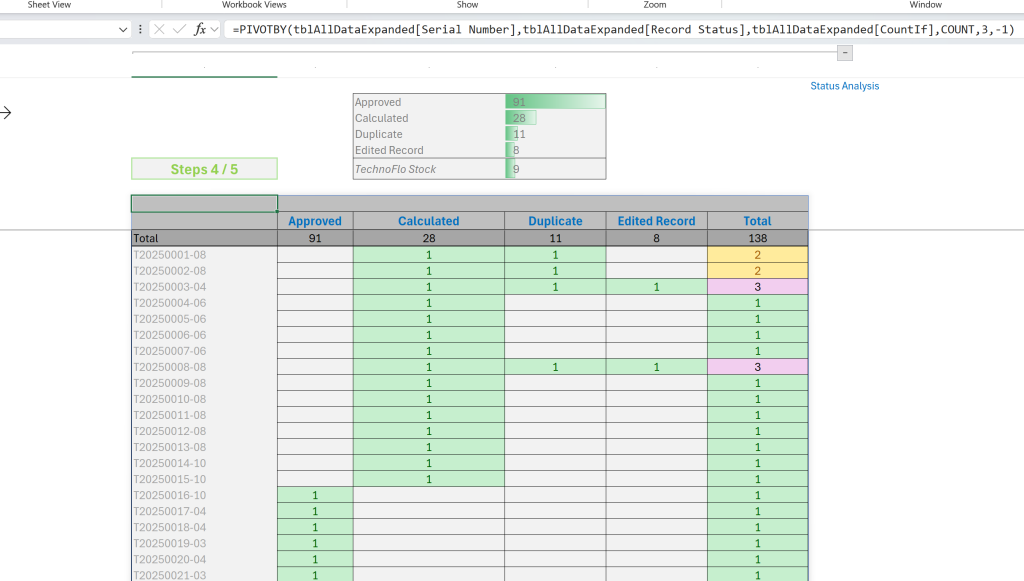Select serial number T20250006-06
The width and height of the screenshot is (1024, 581).
click(204, 335)
